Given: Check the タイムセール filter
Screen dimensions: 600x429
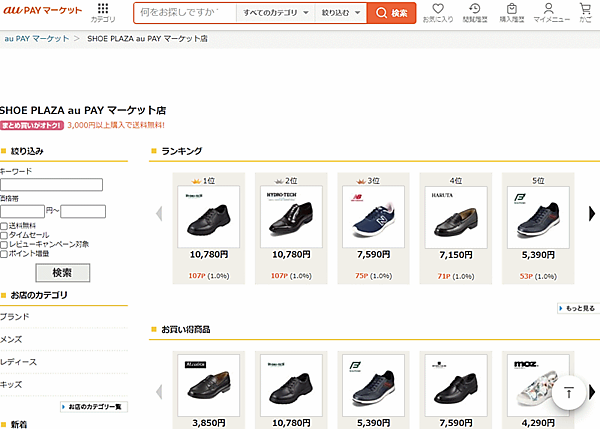Looking at the screenshot, I should coord(5,236).
